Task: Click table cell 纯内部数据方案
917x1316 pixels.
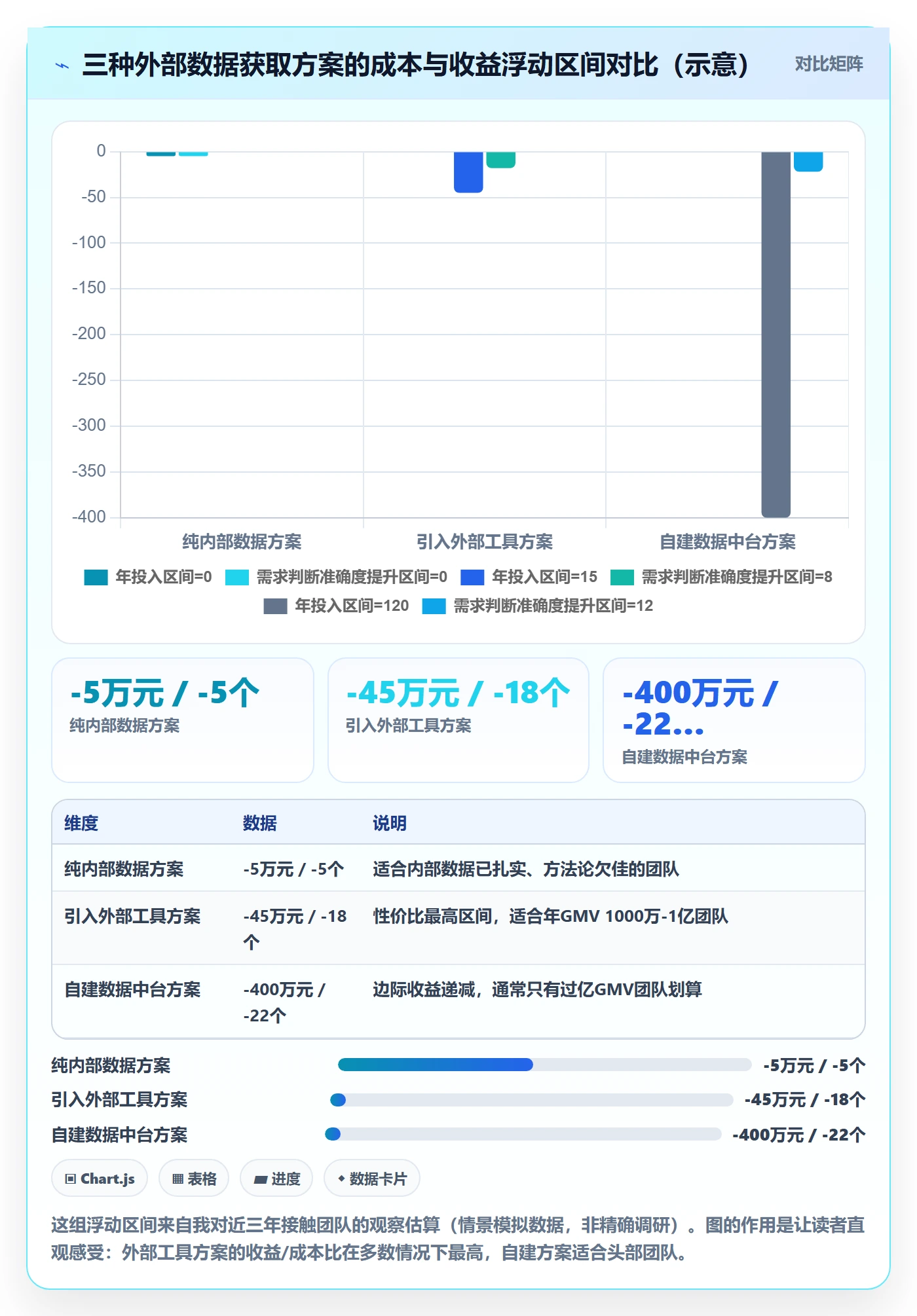Action: coord(124,869)
